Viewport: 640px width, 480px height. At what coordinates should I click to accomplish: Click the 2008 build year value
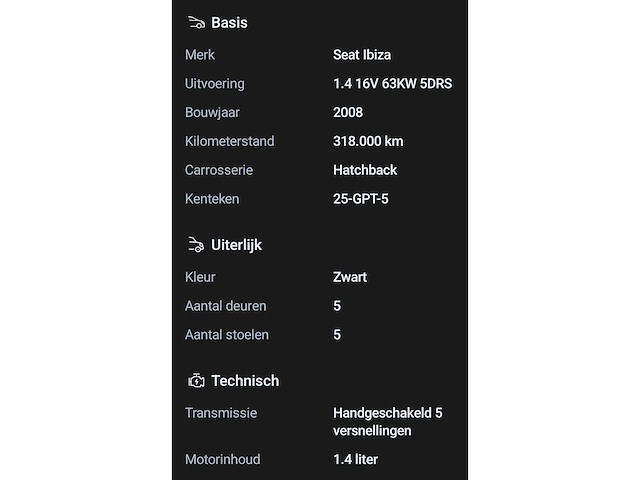348,112
